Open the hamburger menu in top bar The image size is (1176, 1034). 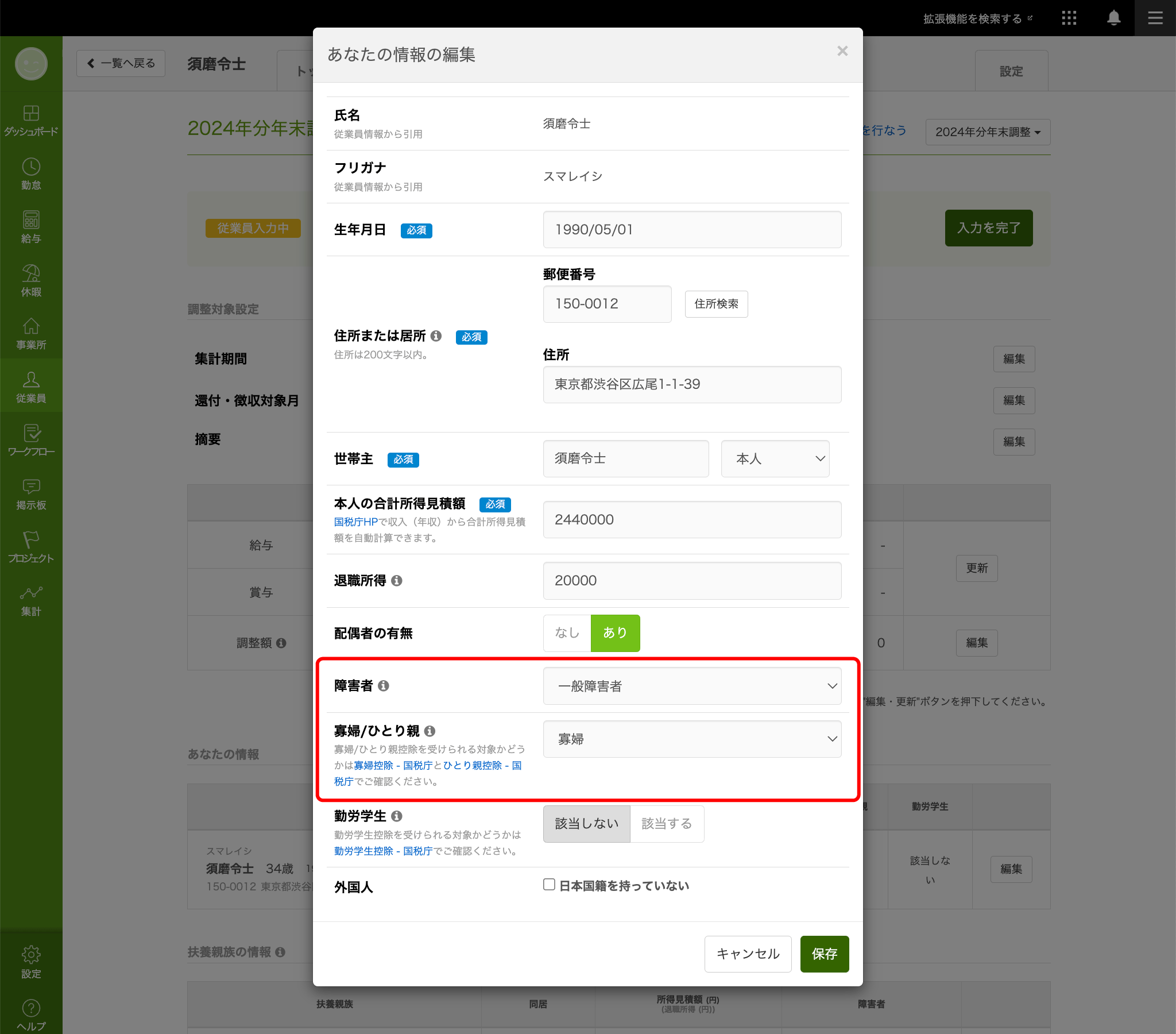click(1155, 18)
